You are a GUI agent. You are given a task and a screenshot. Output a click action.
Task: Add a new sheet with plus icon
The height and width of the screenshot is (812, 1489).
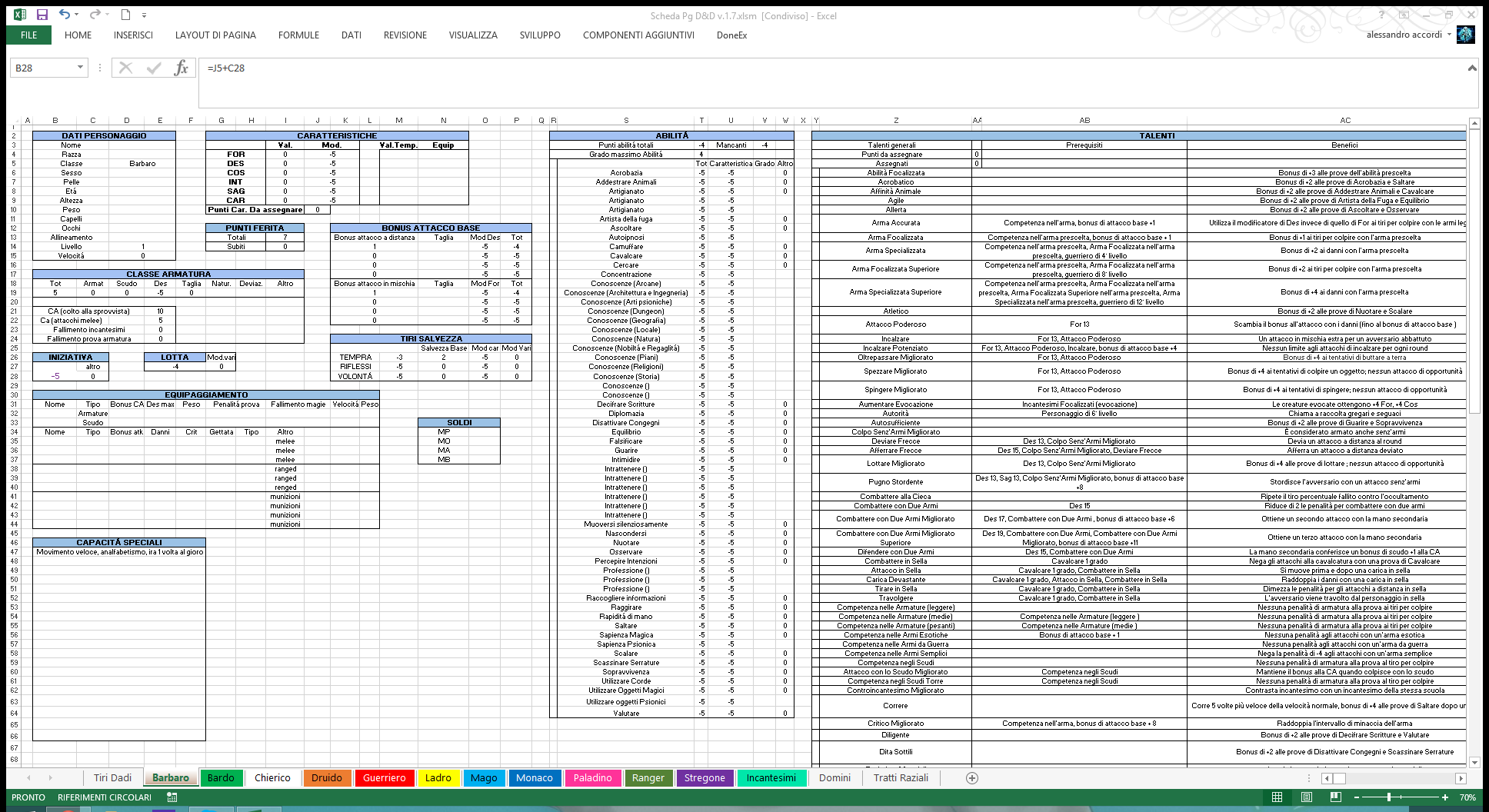coord(972,778)
